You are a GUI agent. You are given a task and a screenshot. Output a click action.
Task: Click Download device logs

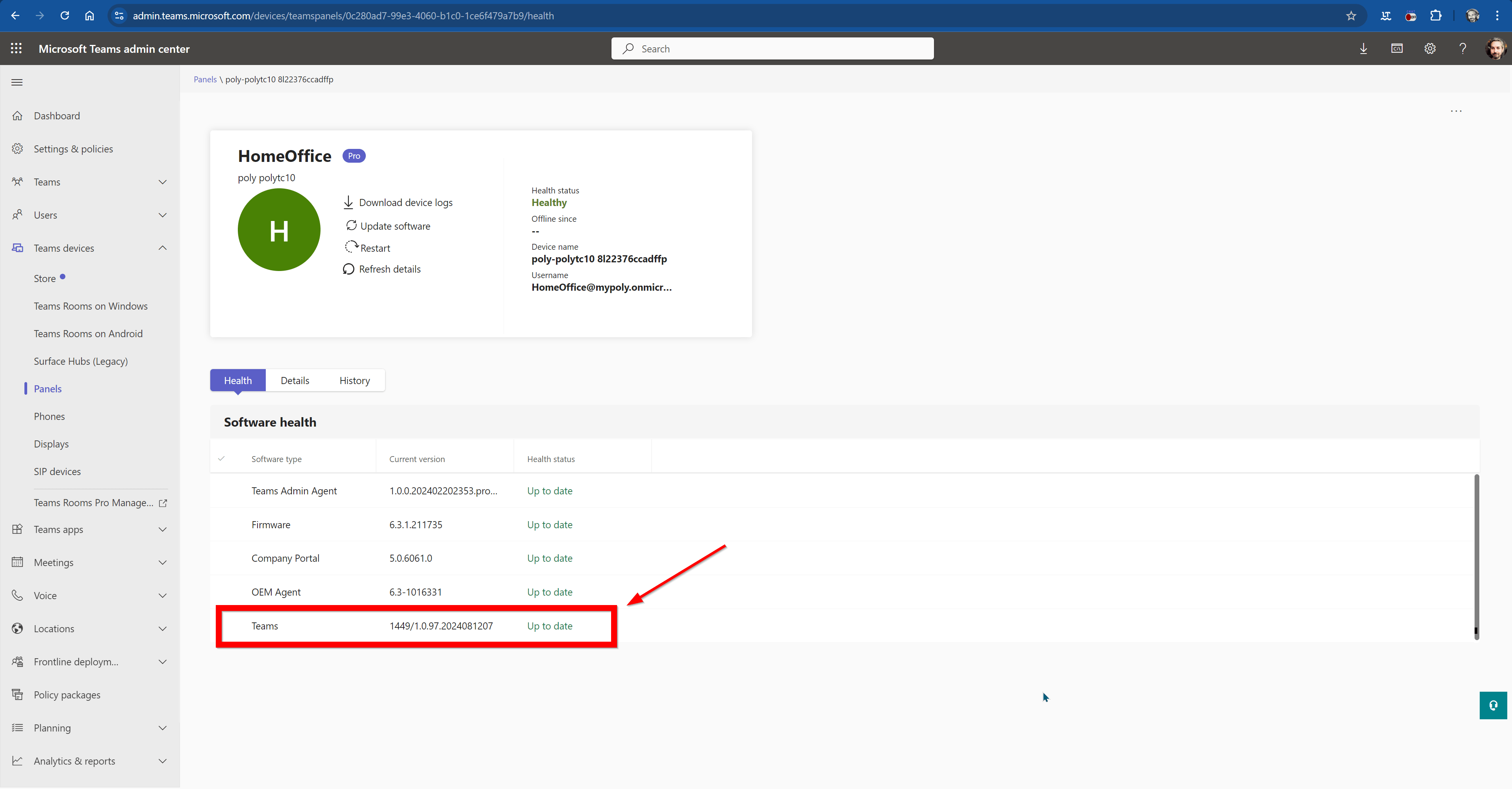tap(398, 202)
